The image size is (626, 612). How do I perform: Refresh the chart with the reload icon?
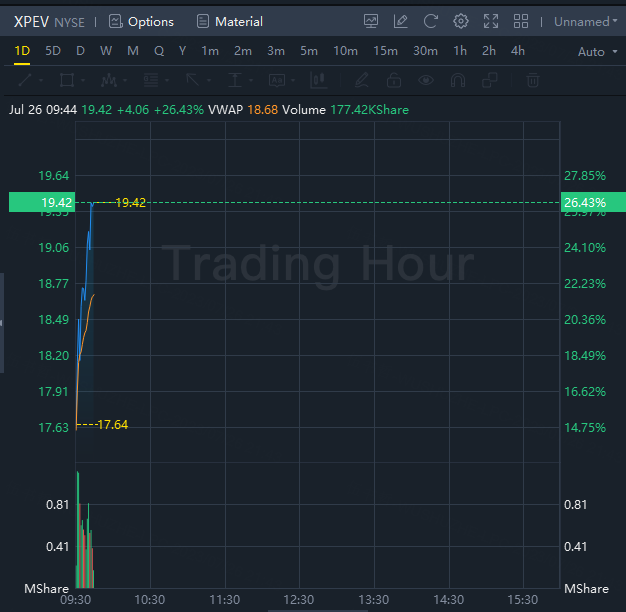click(431, 21)
